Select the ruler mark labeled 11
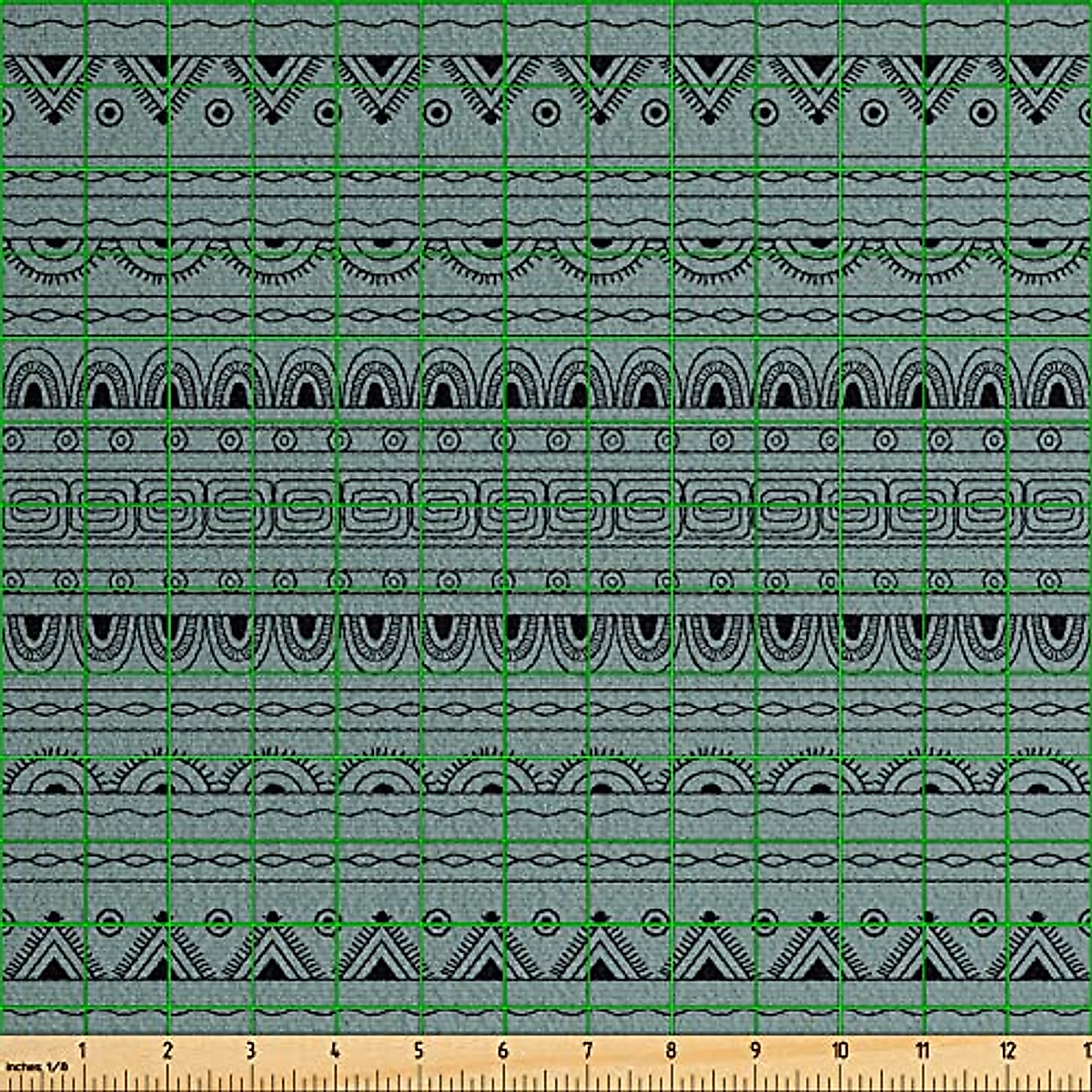The image size is (1092, 1092). pos(924,1050)
